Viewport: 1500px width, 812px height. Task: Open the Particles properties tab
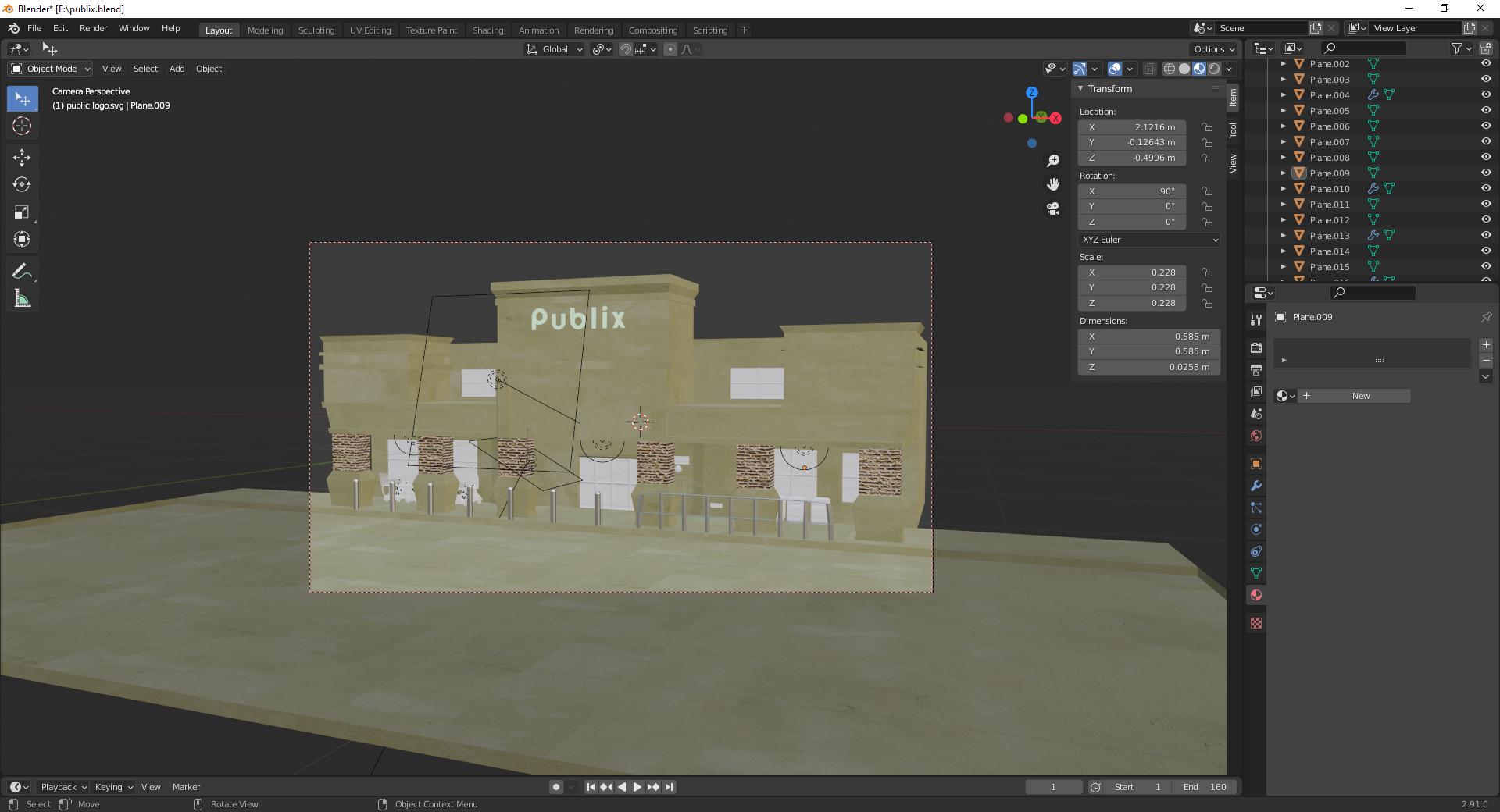click(1255, 507)
